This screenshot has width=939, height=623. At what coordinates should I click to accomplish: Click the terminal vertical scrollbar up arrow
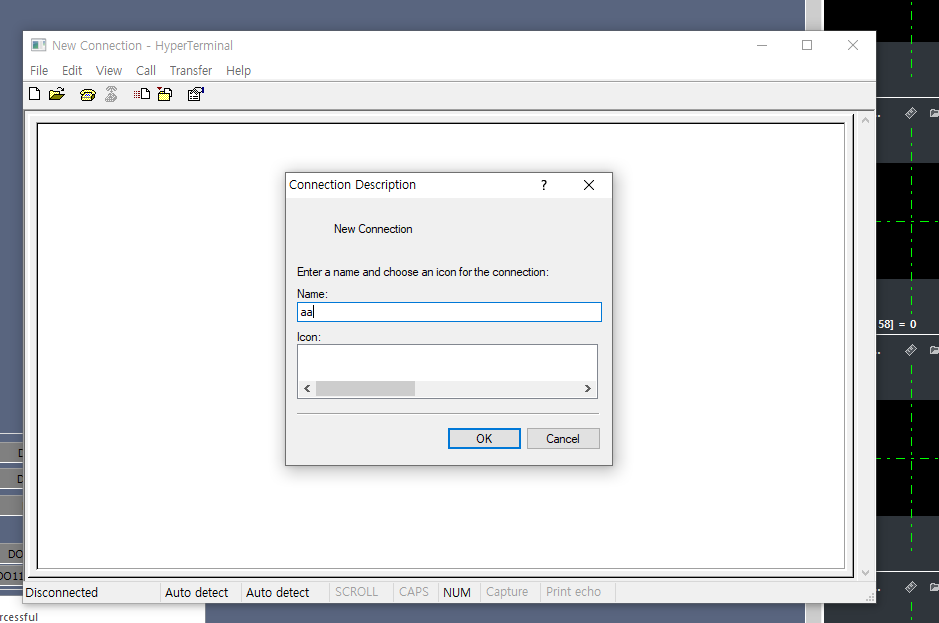pos(865,120)
